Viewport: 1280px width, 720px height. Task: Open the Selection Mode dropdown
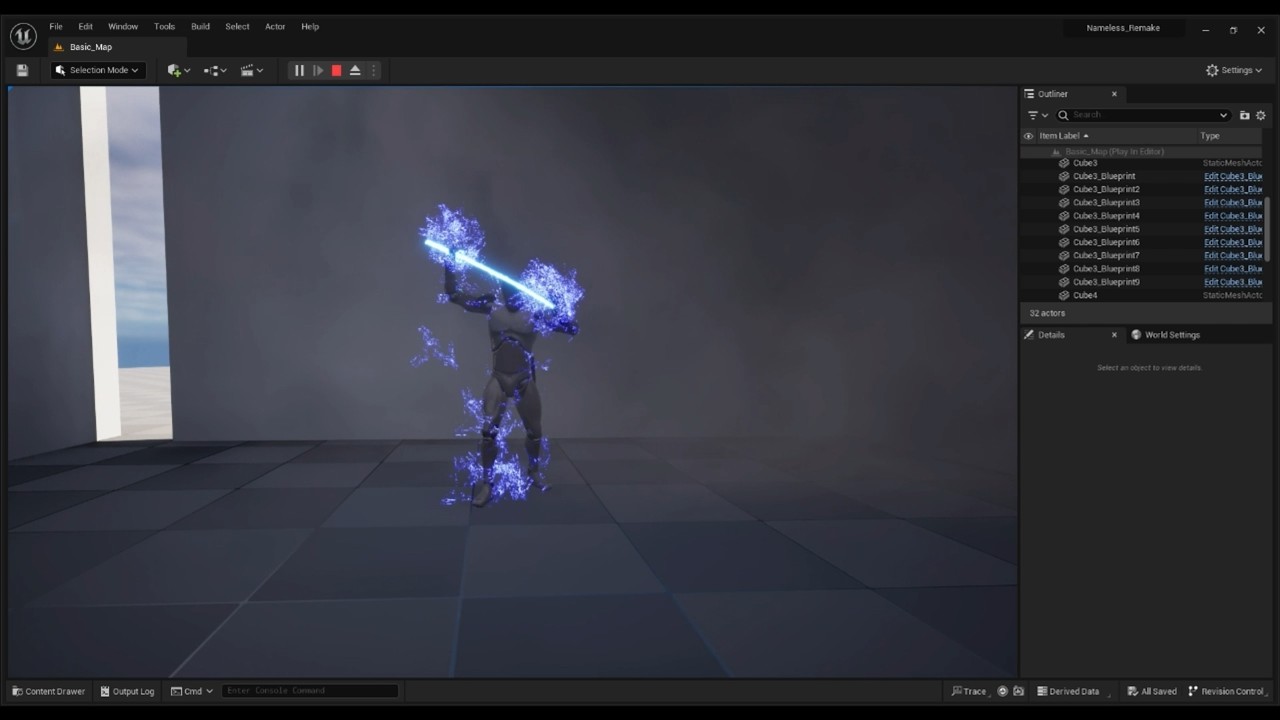pyautogui.click(x=98, y=70)
